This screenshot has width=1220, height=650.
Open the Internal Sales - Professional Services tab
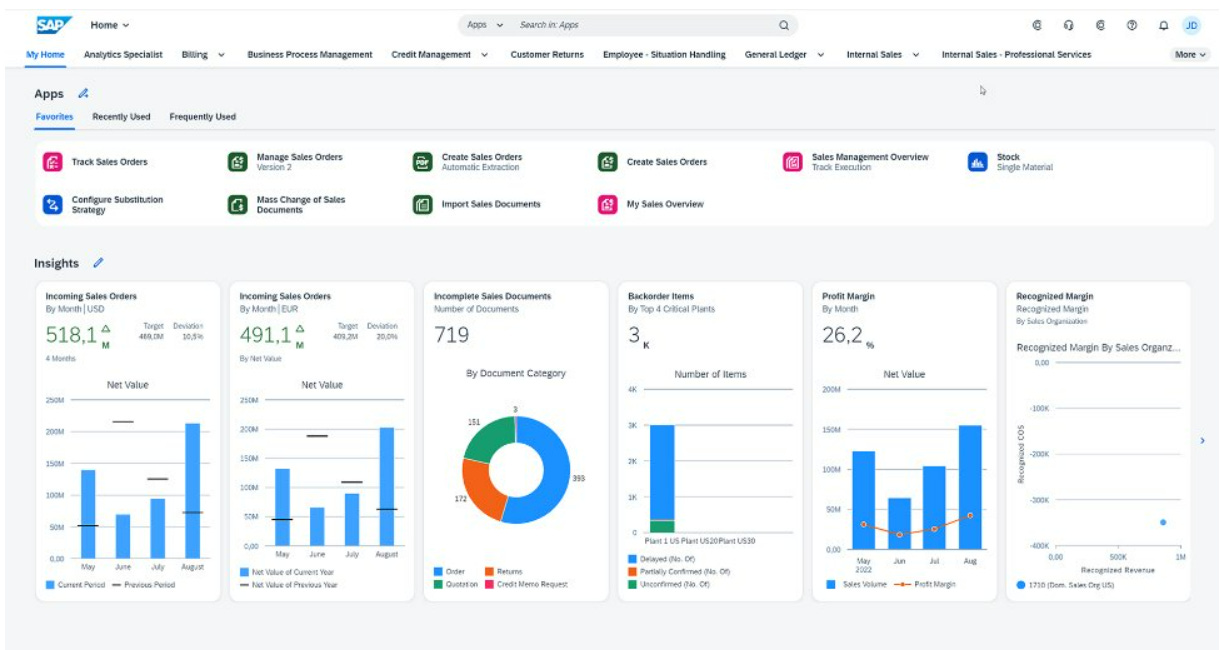click(x=1016, y=55)
